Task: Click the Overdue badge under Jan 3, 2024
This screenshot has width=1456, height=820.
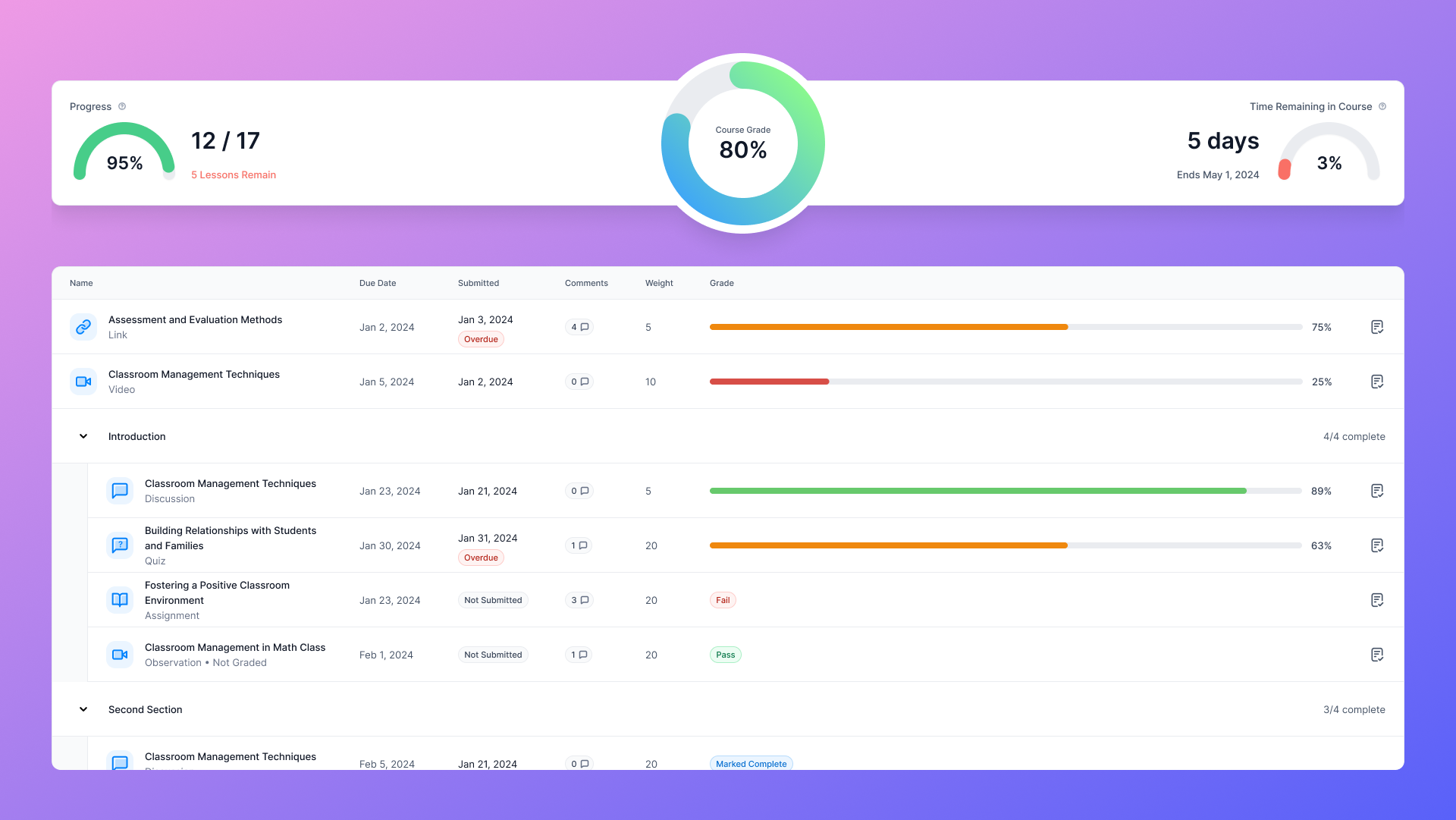Action: (x=481, y=339)
